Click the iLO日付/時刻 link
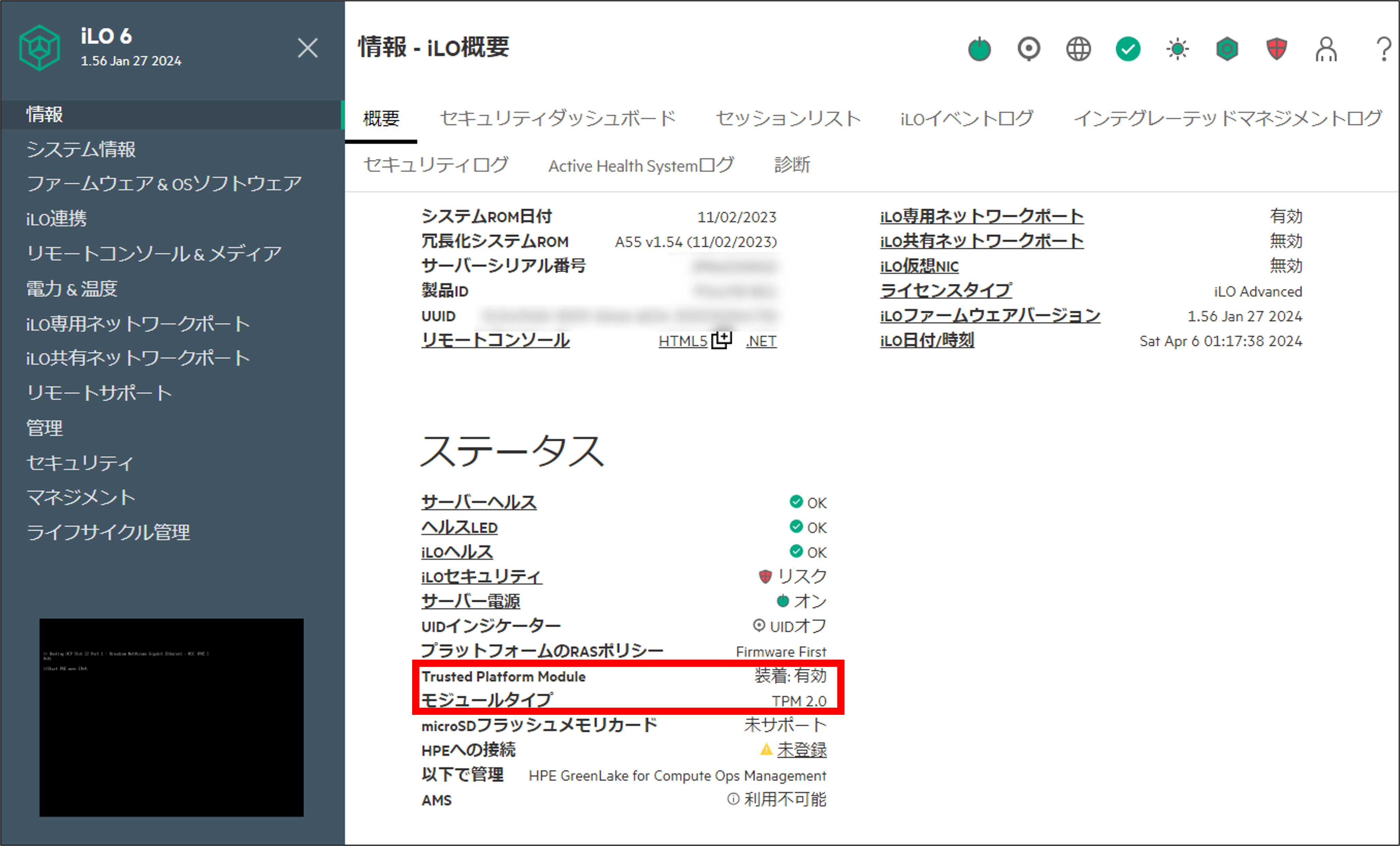The width and height of the screenshot is (1400, 846). pos(927,341)
